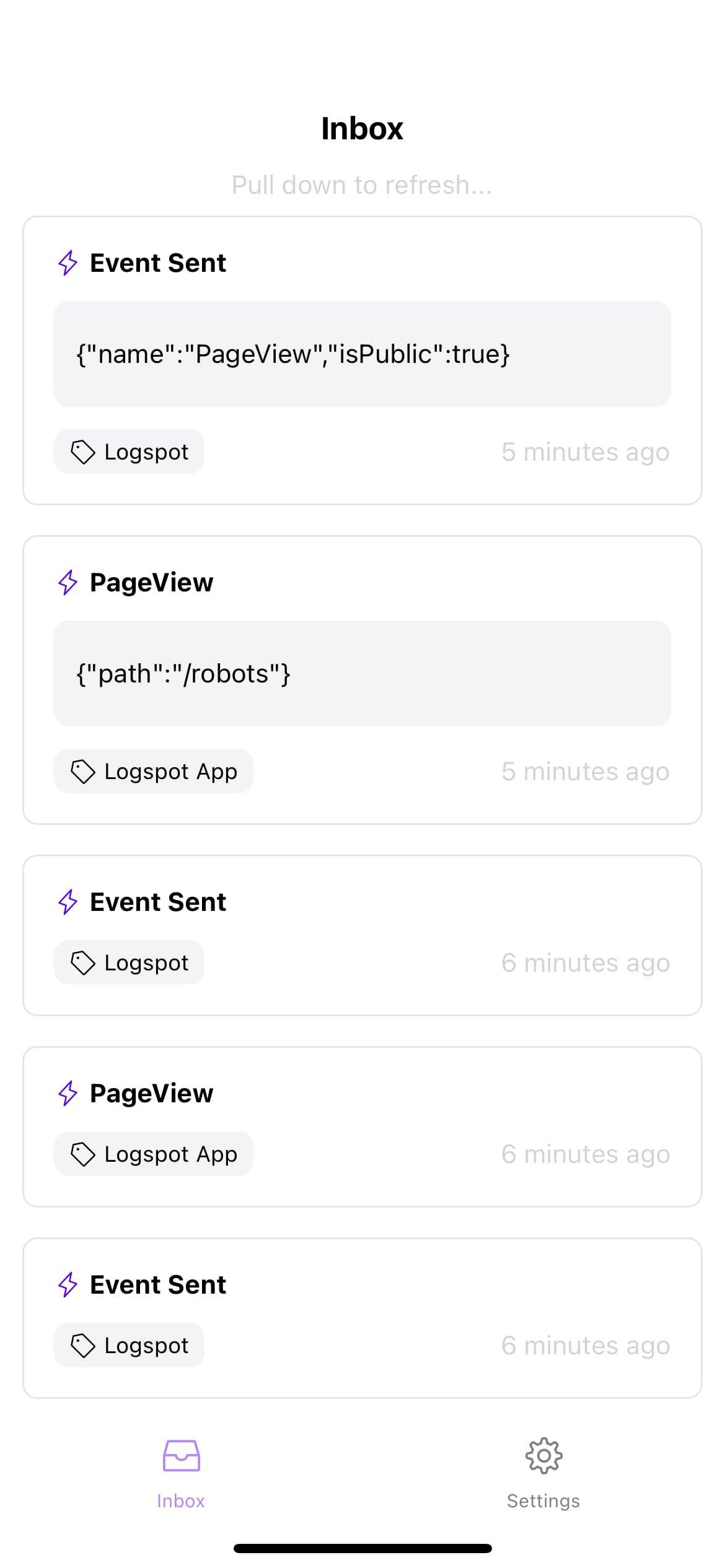Viewport: 725px width, 1568px height.
Task: Click the tag icon on the 6-minutes-ago Logspot App label
Action: [83, 1154]
